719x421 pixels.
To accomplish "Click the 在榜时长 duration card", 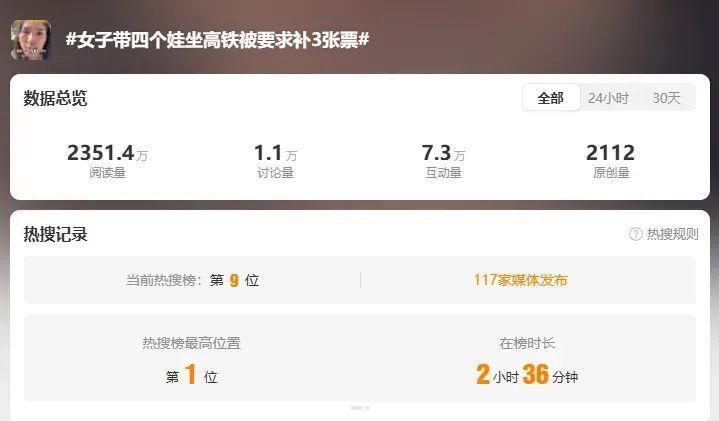I will point(527,358).
